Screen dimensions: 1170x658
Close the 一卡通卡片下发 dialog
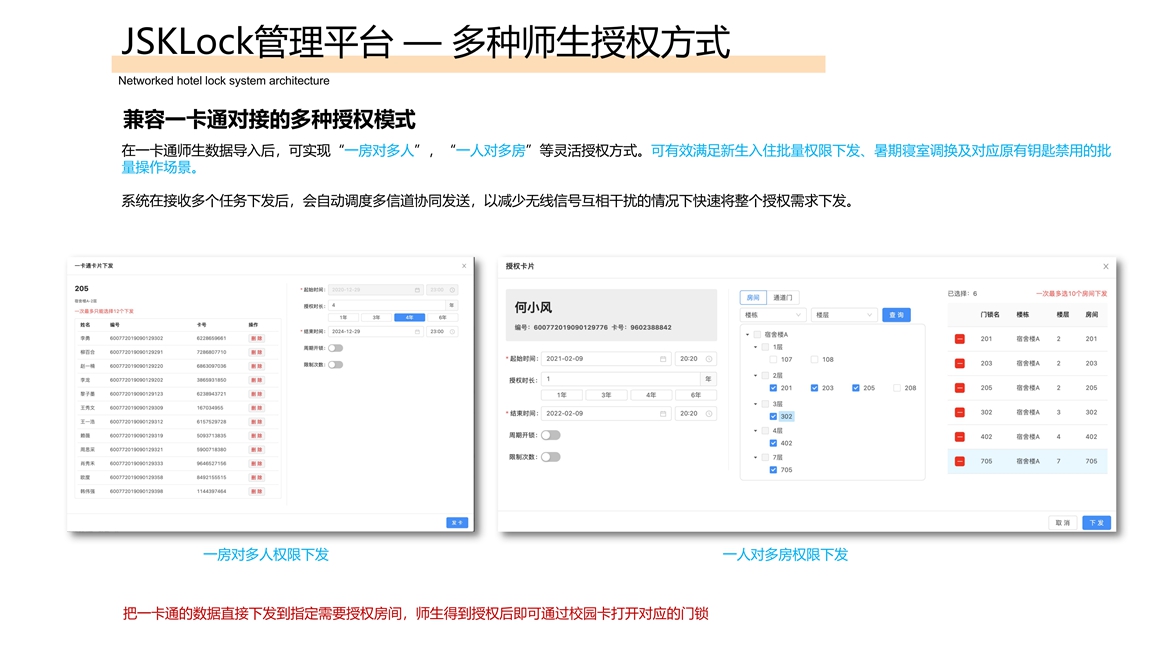point(464,266)
